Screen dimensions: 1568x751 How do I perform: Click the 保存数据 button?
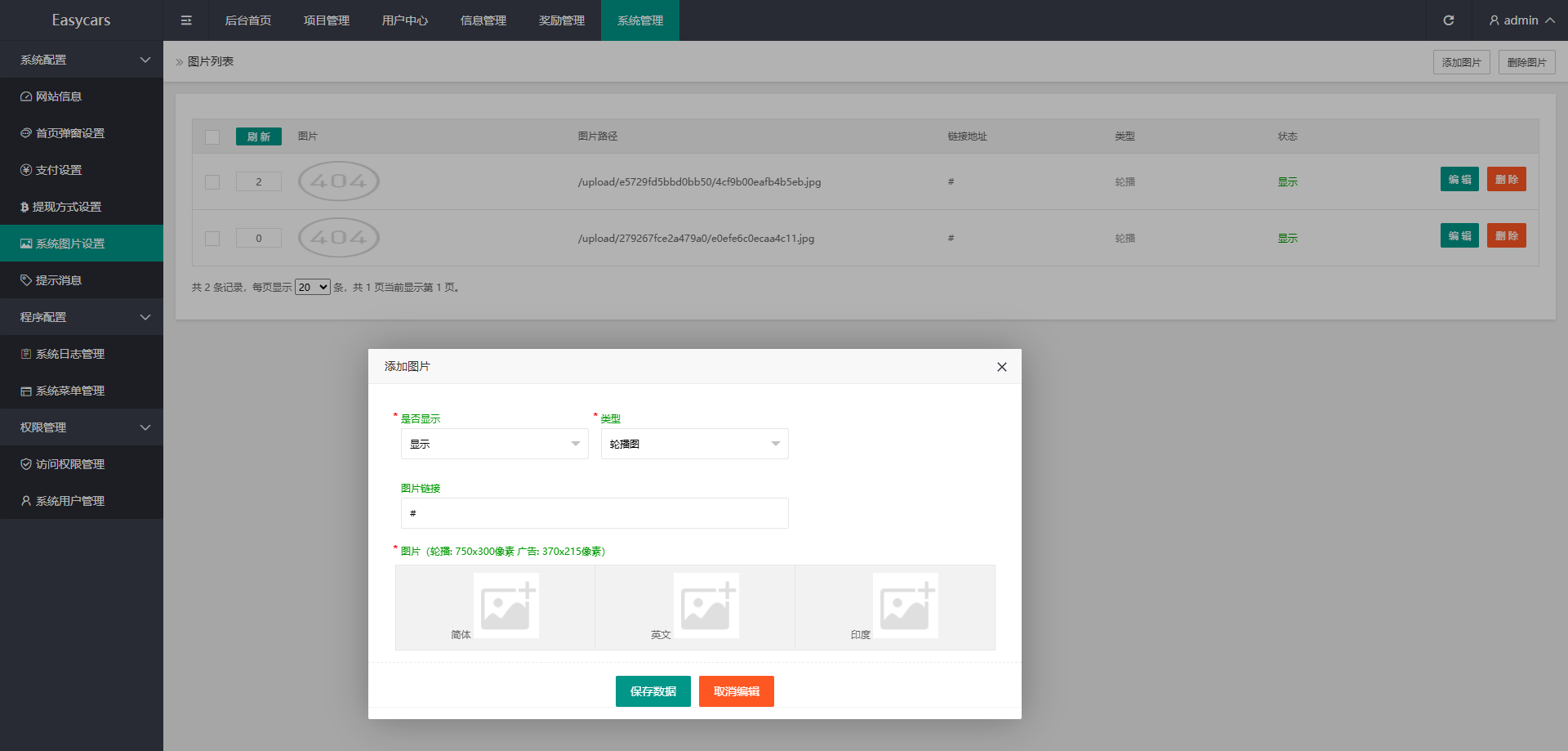tap(653, 691)
